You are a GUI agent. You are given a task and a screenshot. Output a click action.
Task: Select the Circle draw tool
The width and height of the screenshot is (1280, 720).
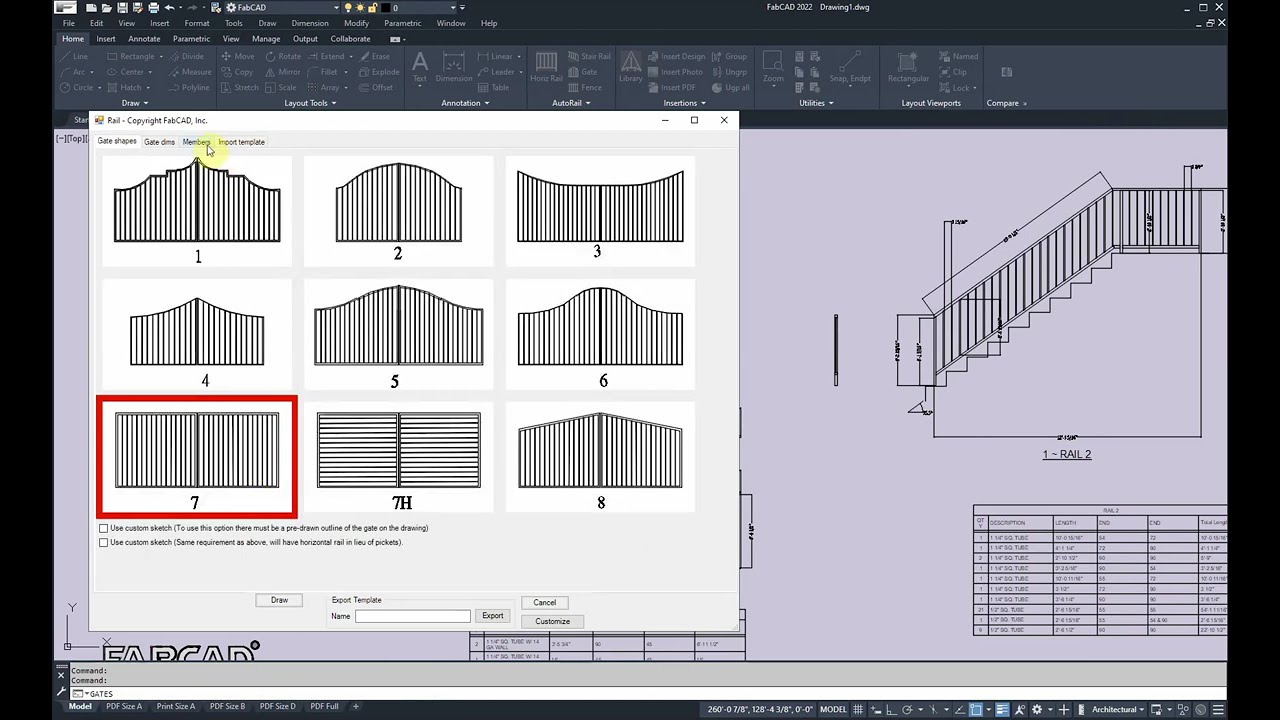coord(76,87)
